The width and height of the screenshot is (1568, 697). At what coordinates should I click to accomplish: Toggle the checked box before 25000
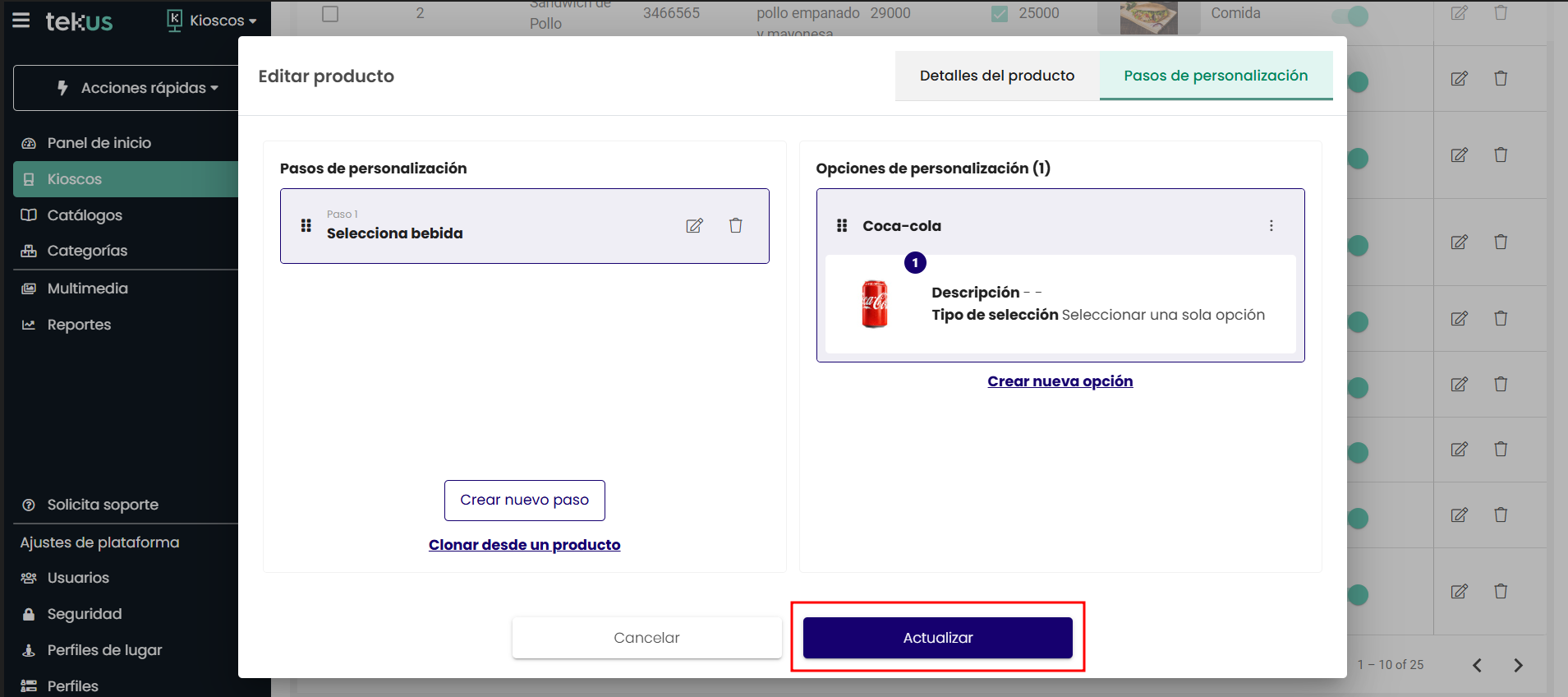[x=1000, y=14]
